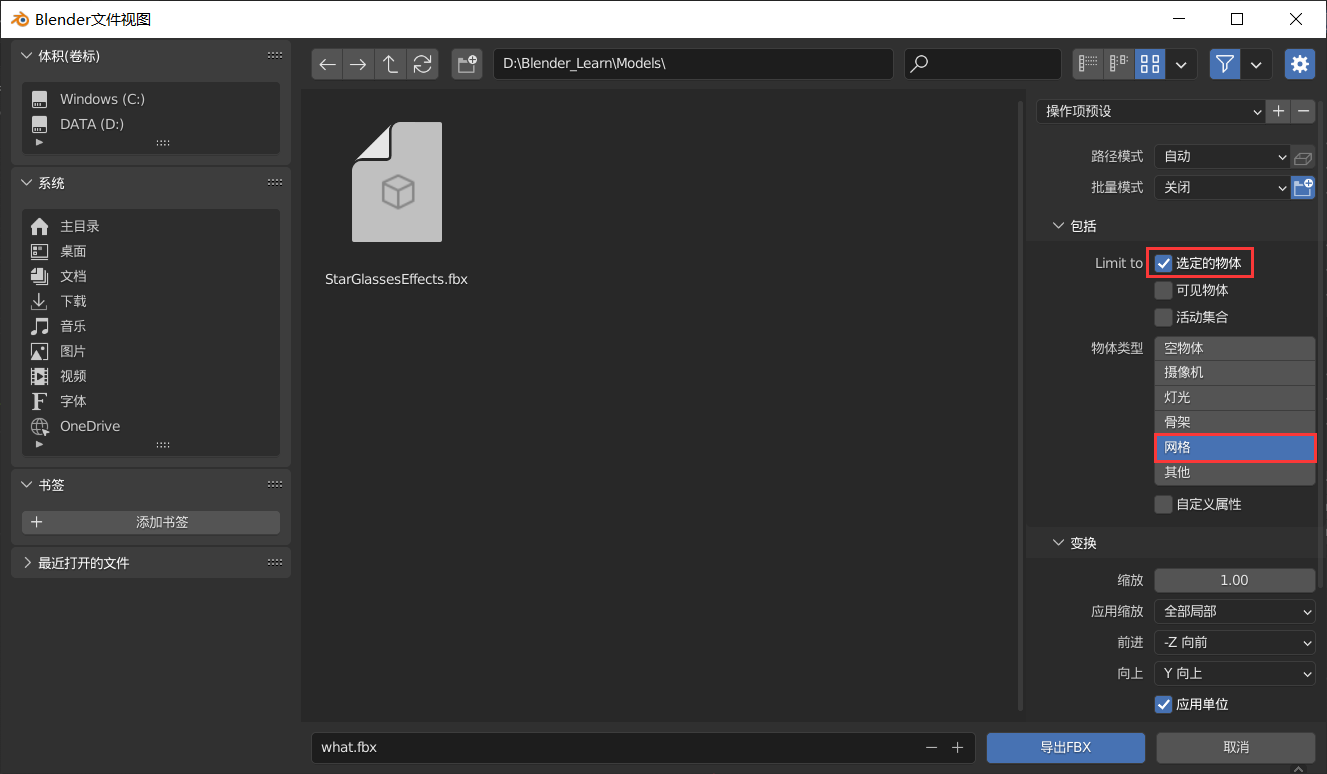This screenshot has width=1327, height=774.
Task: Collapse the 包括 section
Action: 1059,226
